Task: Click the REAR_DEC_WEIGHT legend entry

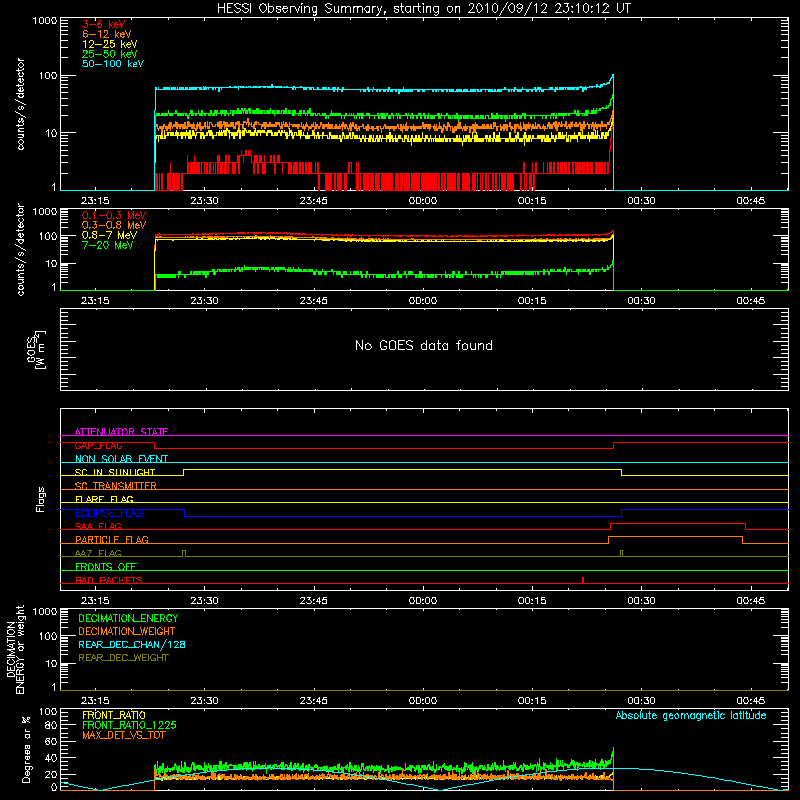Action: pos(123,658)
